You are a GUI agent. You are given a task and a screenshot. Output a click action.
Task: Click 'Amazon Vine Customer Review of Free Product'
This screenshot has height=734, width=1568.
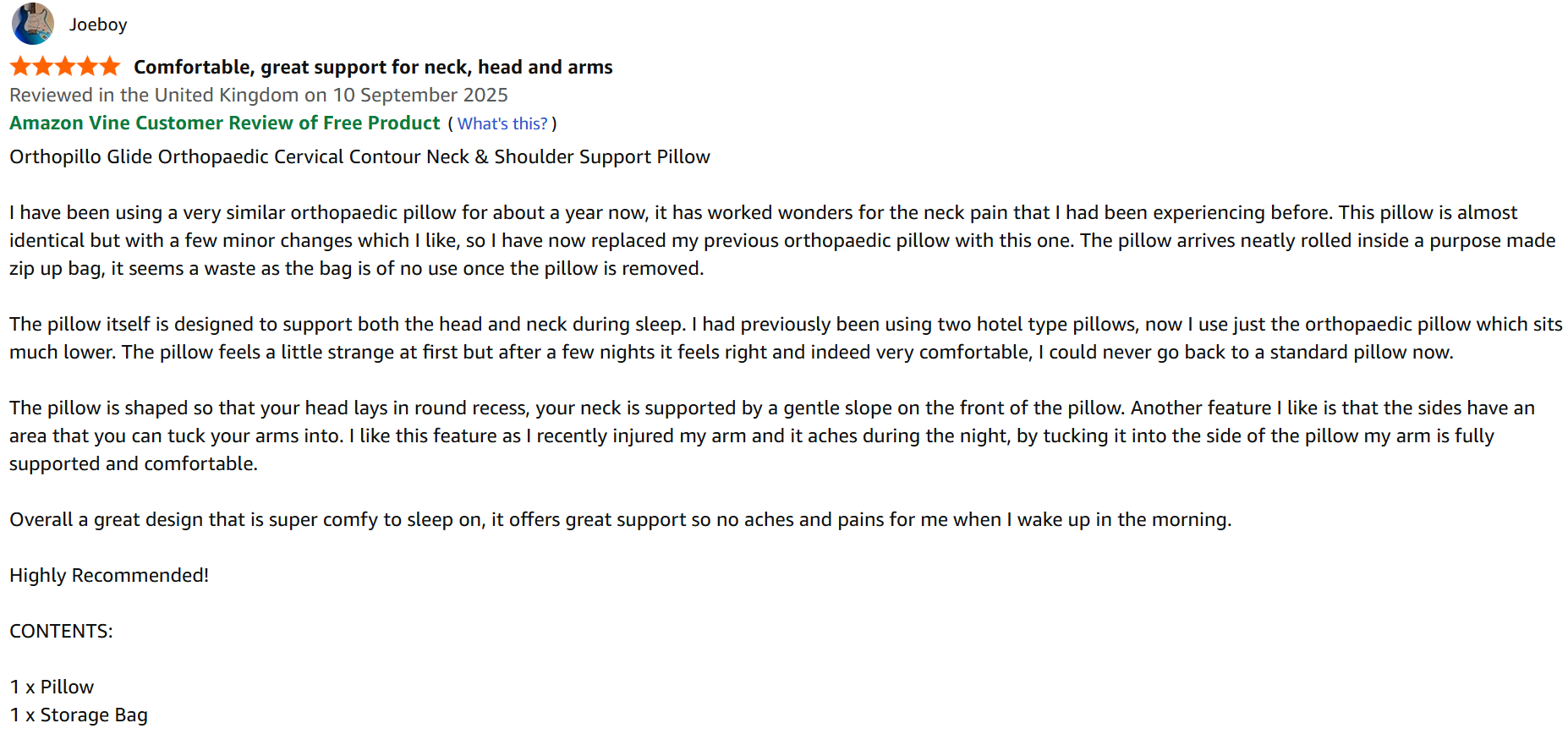pos(225,123)
